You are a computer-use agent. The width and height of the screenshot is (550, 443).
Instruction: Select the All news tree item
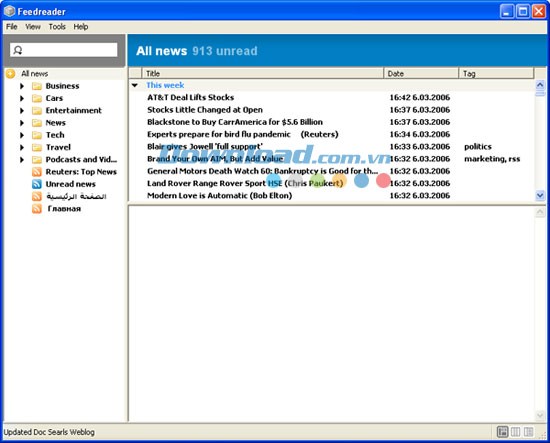(x=34, y=74)
